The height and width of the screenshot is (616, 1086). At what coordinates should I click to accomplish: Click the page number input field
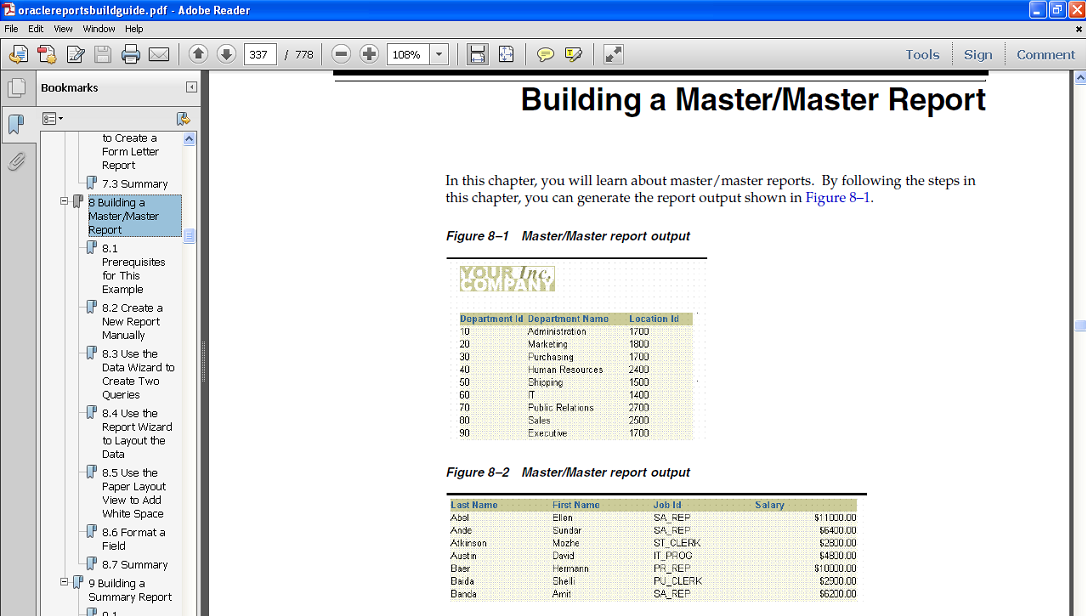click(260, 54)
